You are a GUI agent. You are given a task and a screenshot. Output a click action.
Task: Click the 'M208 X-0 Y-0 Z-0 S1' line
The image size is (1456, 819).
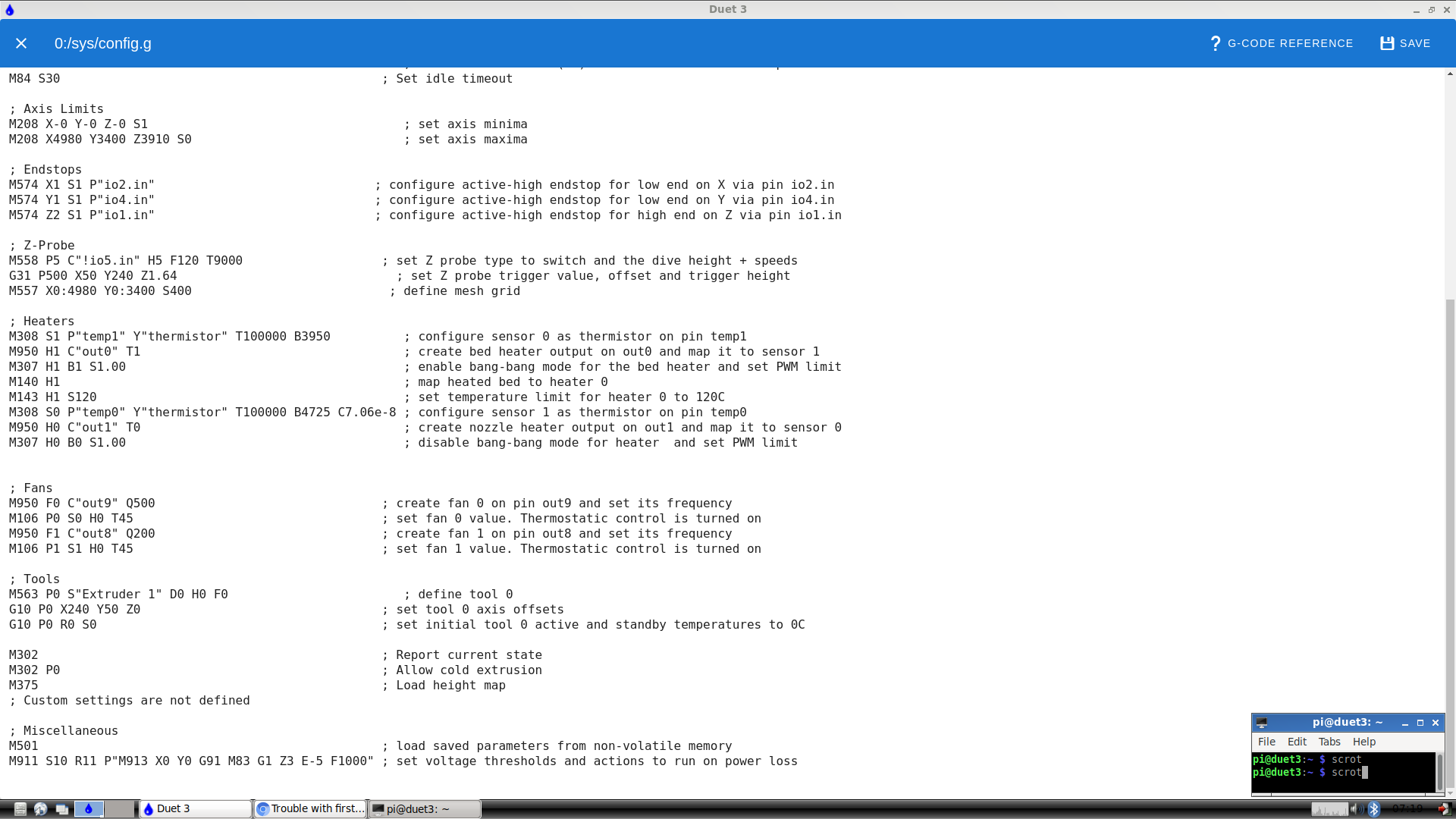click(x=78, y=124)
